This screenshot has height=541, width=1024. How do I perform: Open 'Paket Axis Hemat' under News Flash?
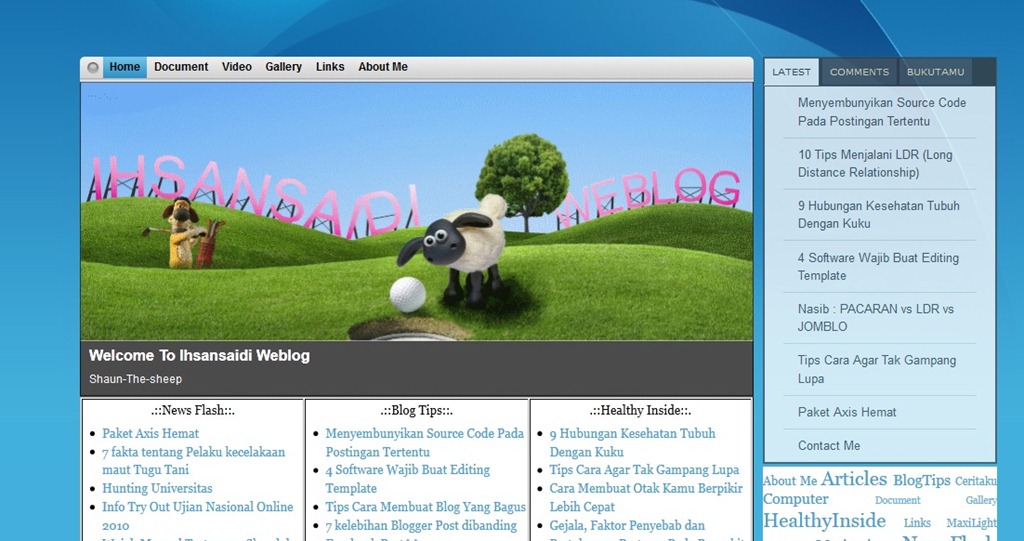coord(150,433)
